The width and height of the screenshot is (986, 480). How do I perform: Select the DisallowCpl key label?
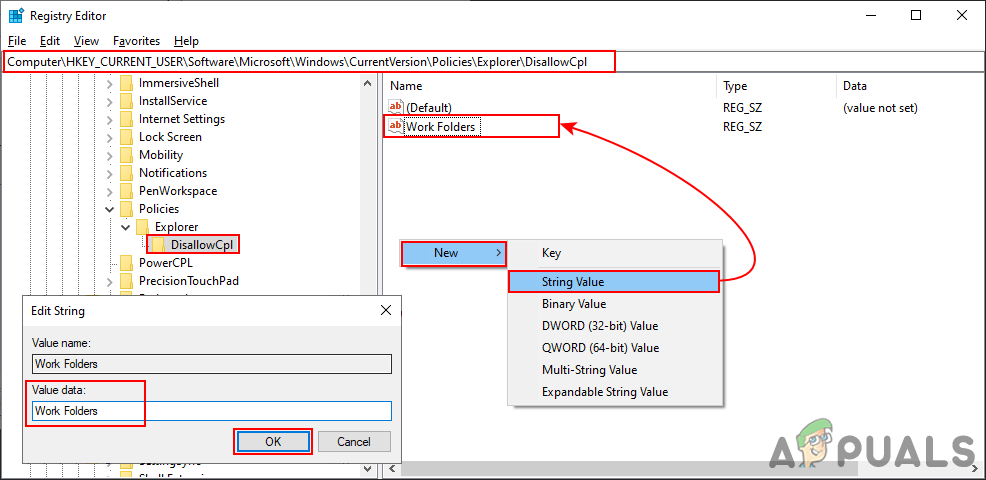pos(202,245)
